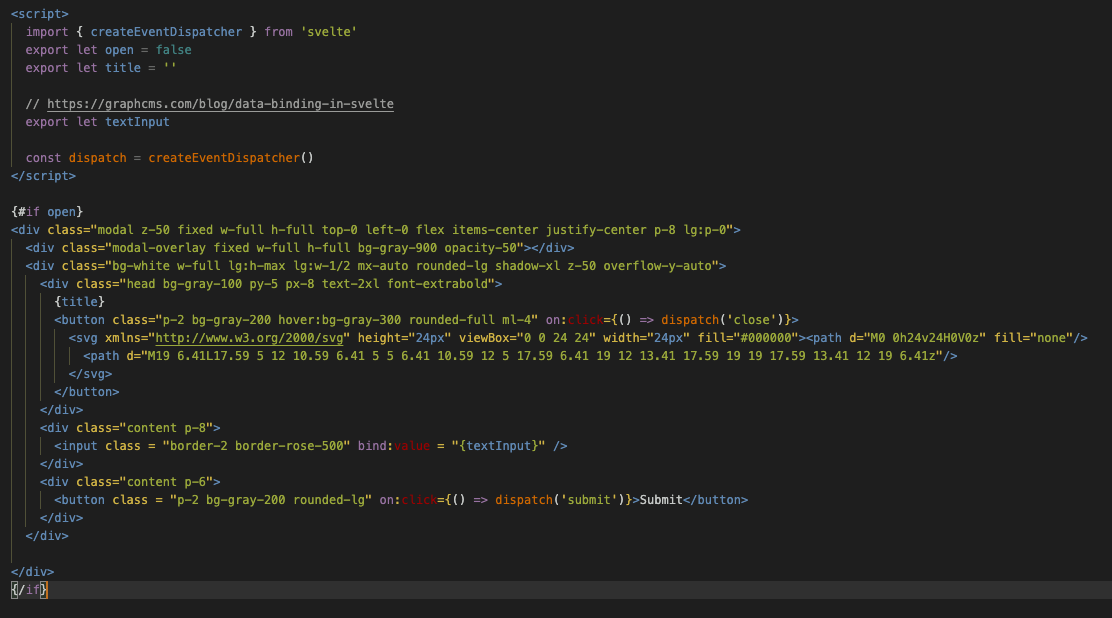Screen dimensions: 1112x618
Task: Click the 'border-2 border-rose-500' class string
Action: click(x=256, y=446)
